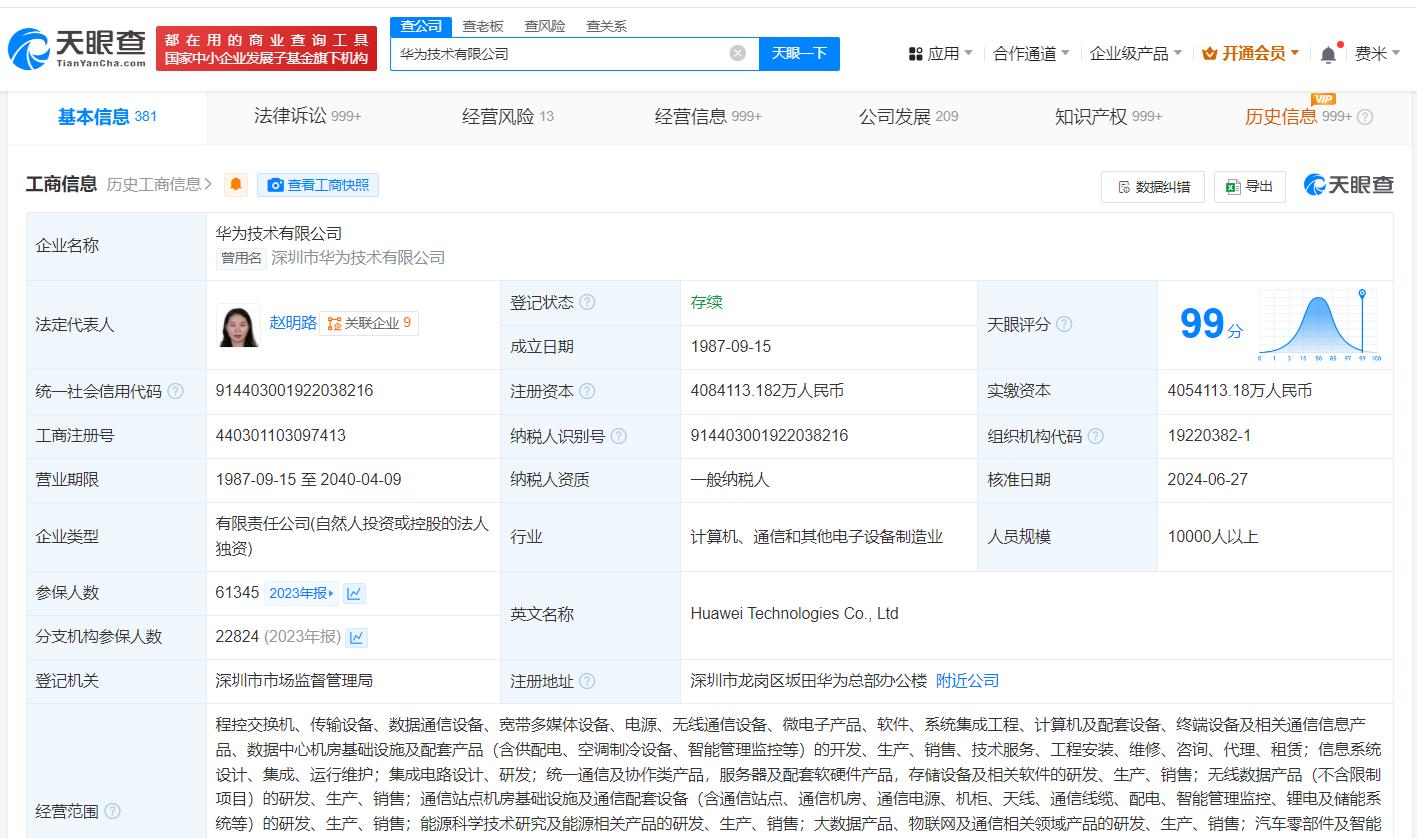Open the 知识产权 tab
Screen dimensions: 1417x838
pyautogui.click(x=1108, y=117)
